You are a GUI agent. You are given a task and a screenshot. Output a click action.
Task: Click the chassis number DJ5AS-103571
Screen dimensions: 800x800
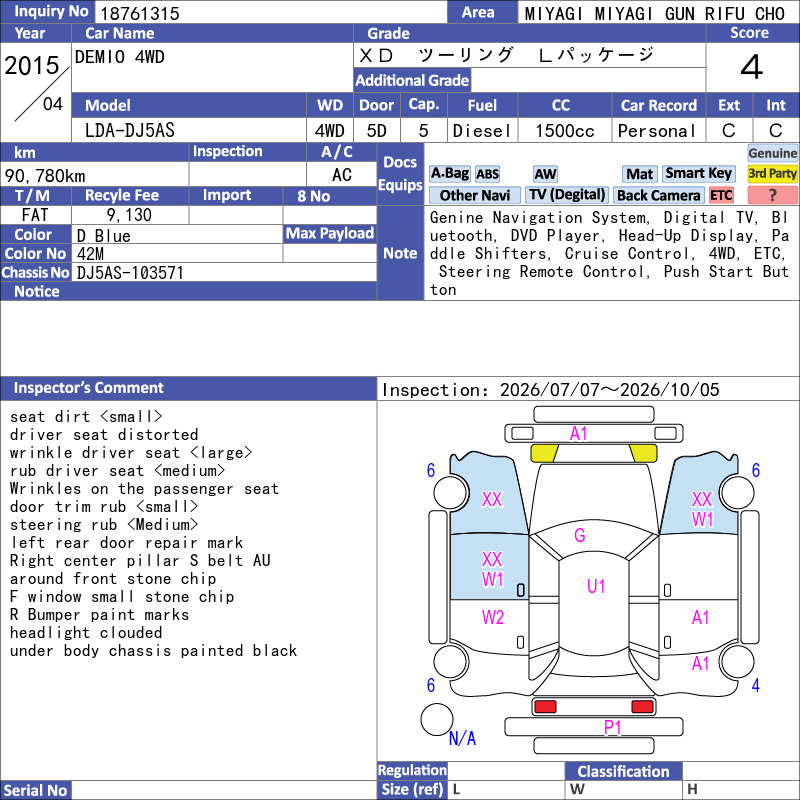pos(130,272)
